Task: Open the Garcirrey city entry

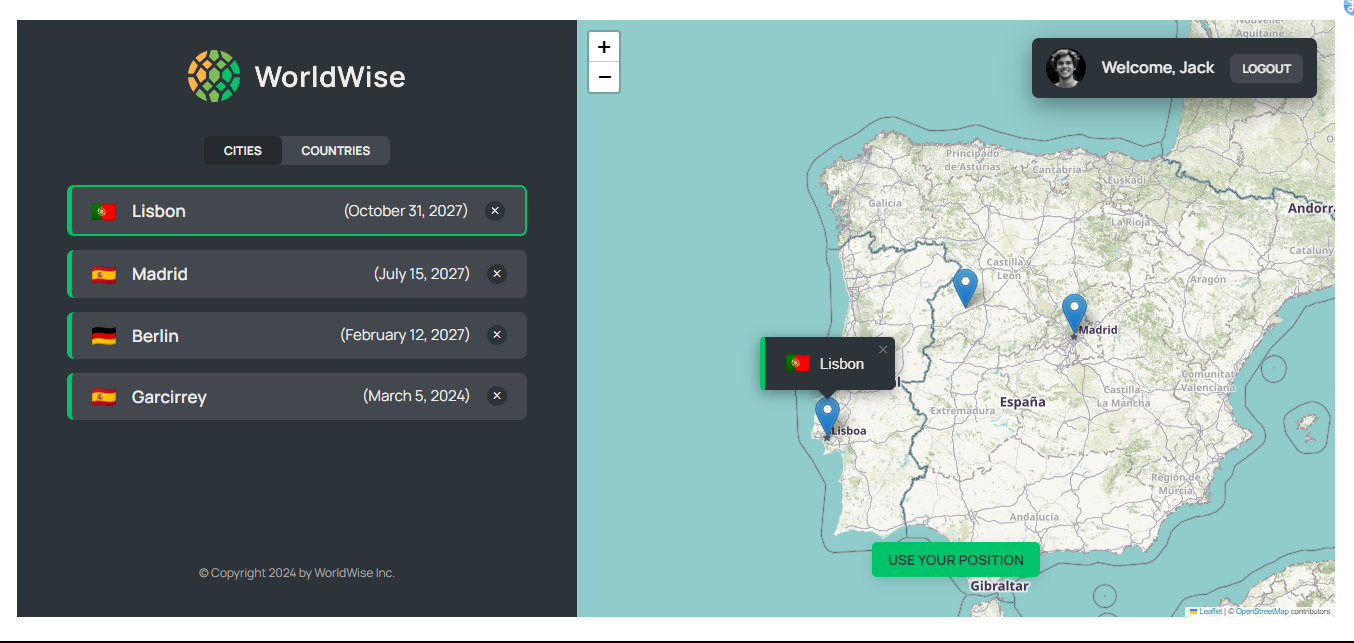Action: coord(297,396)
